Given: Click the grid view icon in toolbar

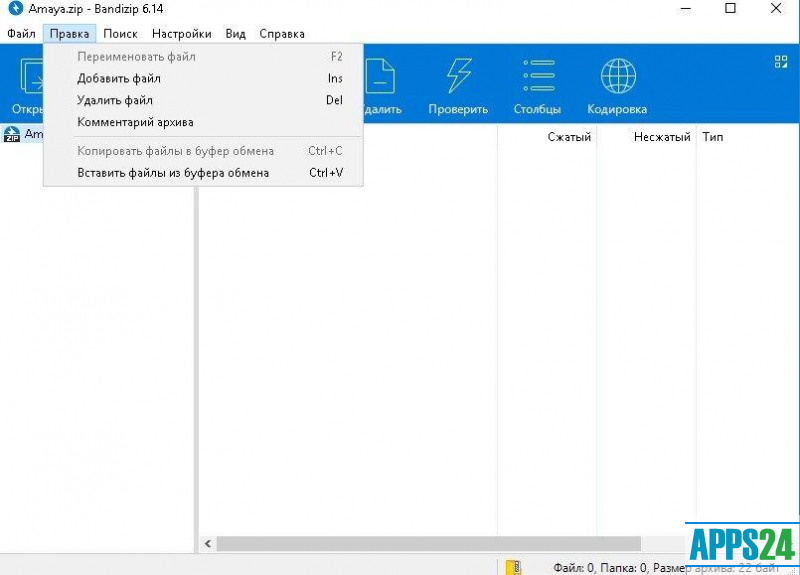Looking at the screenshot, I should pyautogui.click(x=781, y=62).
